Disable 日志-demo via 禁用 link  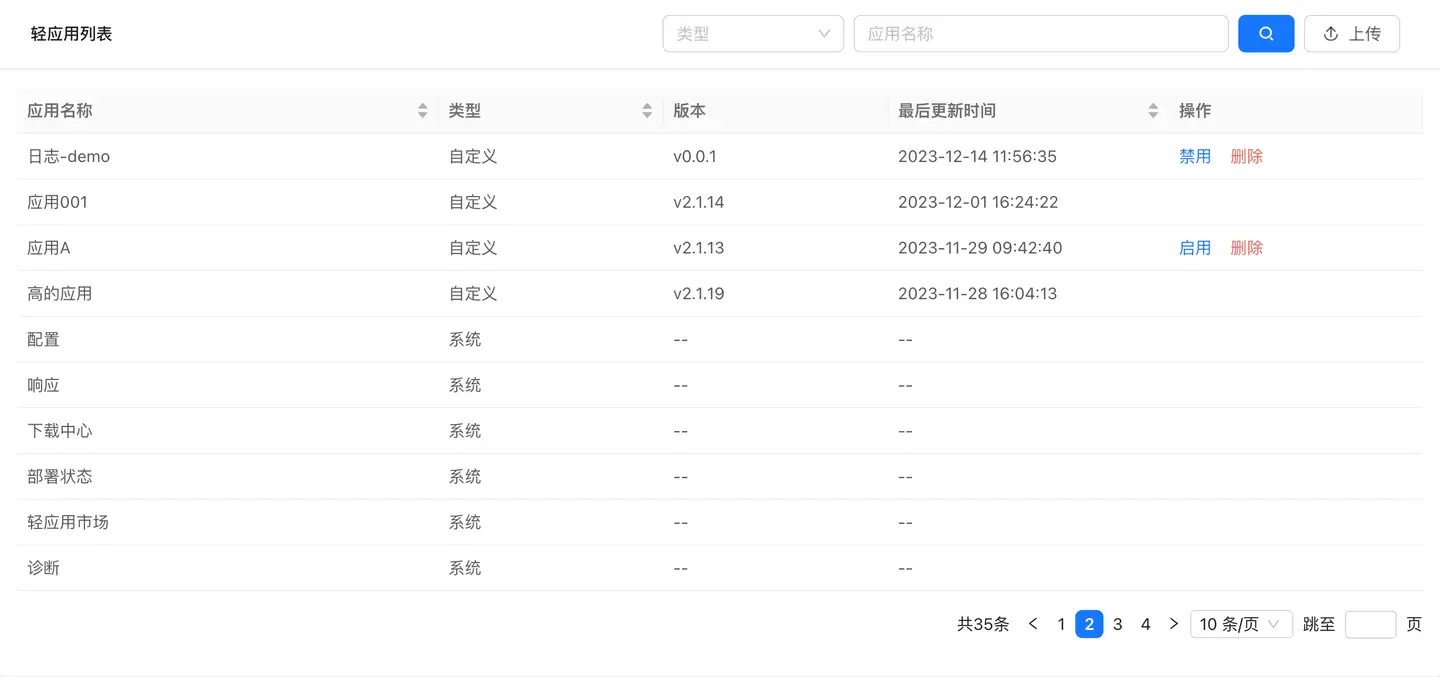pos(1195,157)
